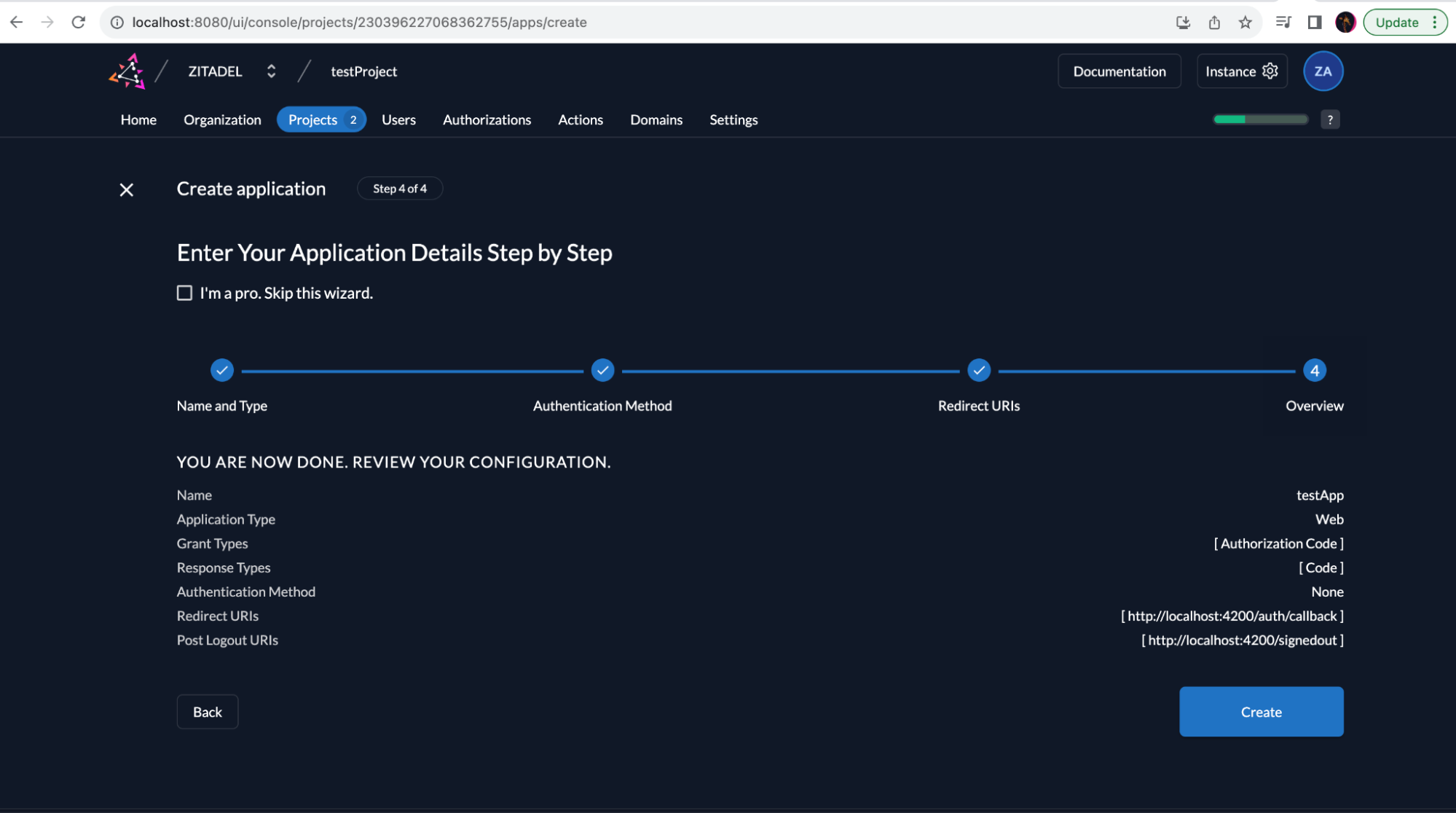Select the Users tab
This screenshot has width=1456, height=813.
[x=398, y=118]
